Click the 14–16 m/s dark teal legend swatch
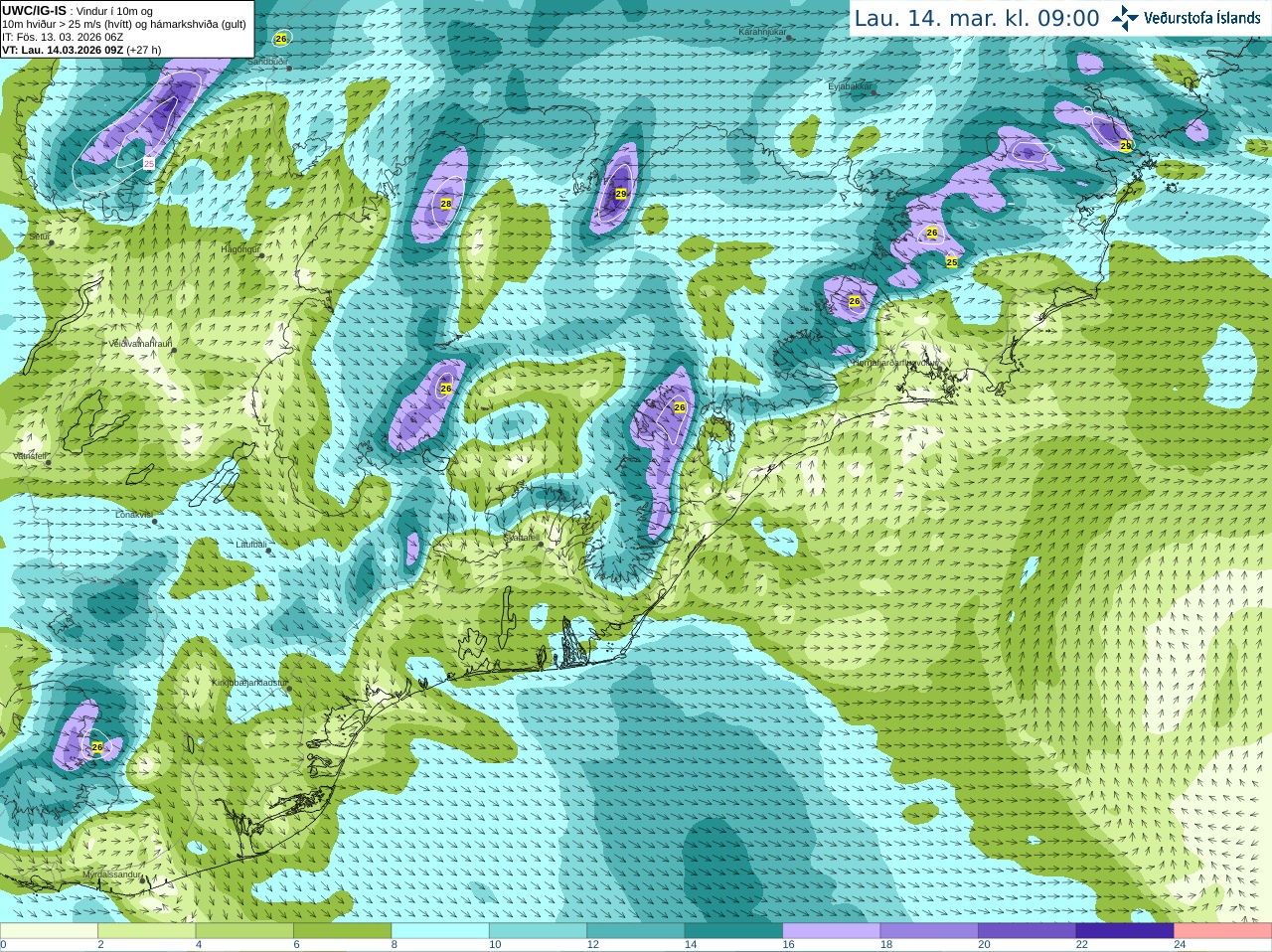The image size is (1272, 952). tap(734, 931)
